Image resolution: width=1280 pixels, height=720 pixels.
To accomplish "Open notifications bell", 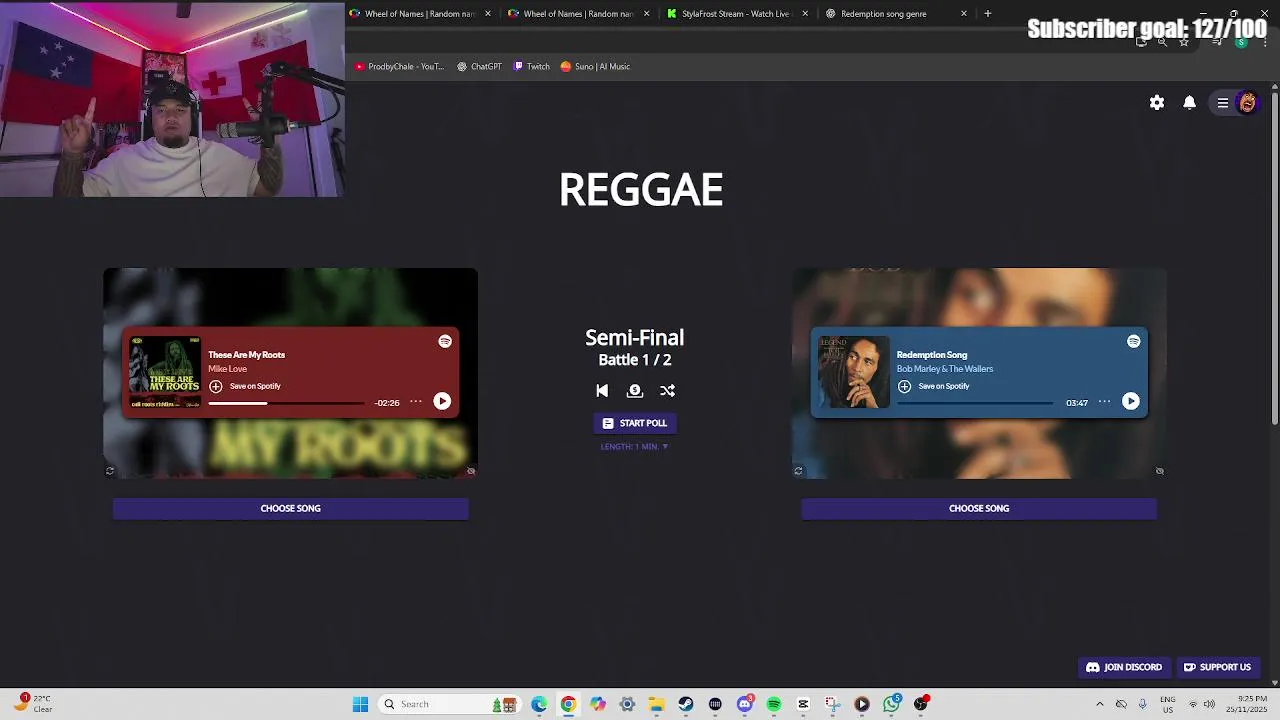I will 1190,103.
